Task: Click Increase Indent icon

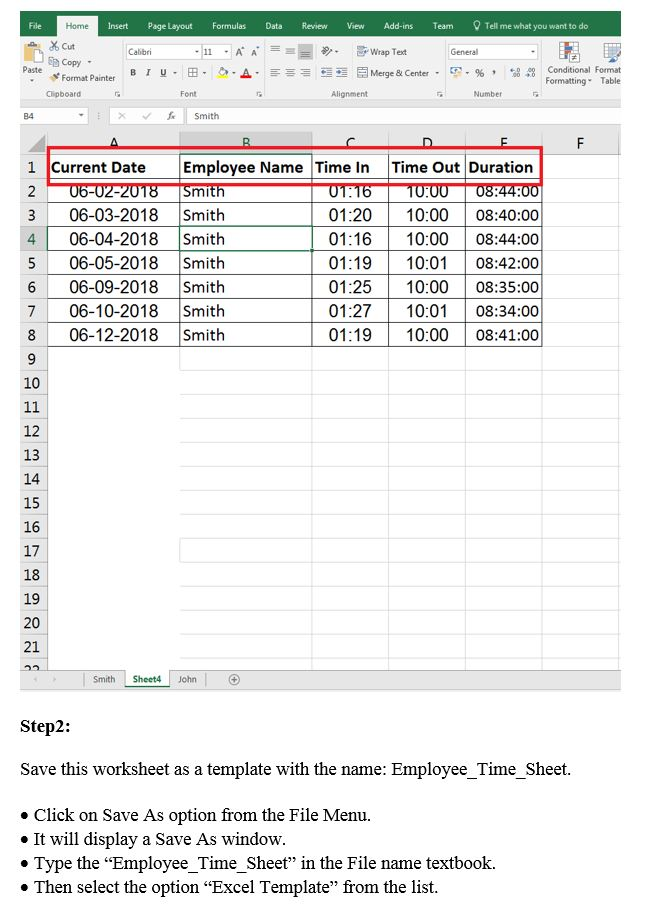Action: click(x=342, y=73)
